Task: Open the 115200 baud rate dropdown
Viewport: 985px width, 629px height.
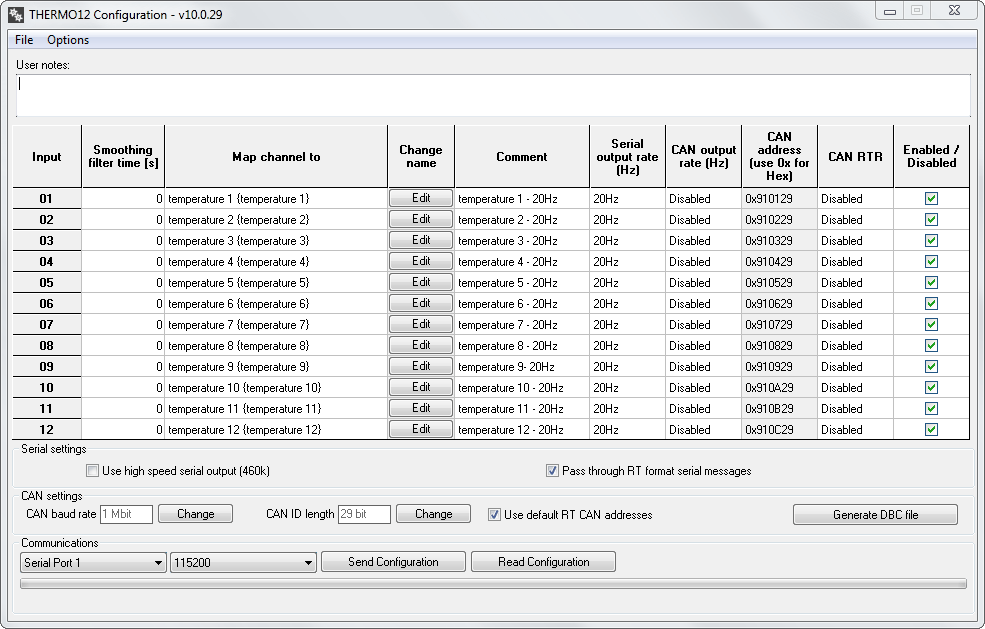Action: coord(243,563)
